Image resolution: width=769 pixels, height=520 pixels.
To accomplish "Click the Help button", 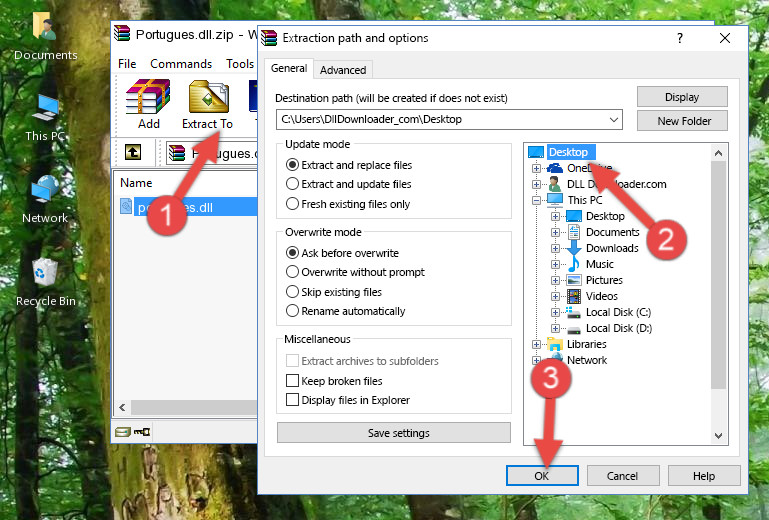I will coord(704,476).
